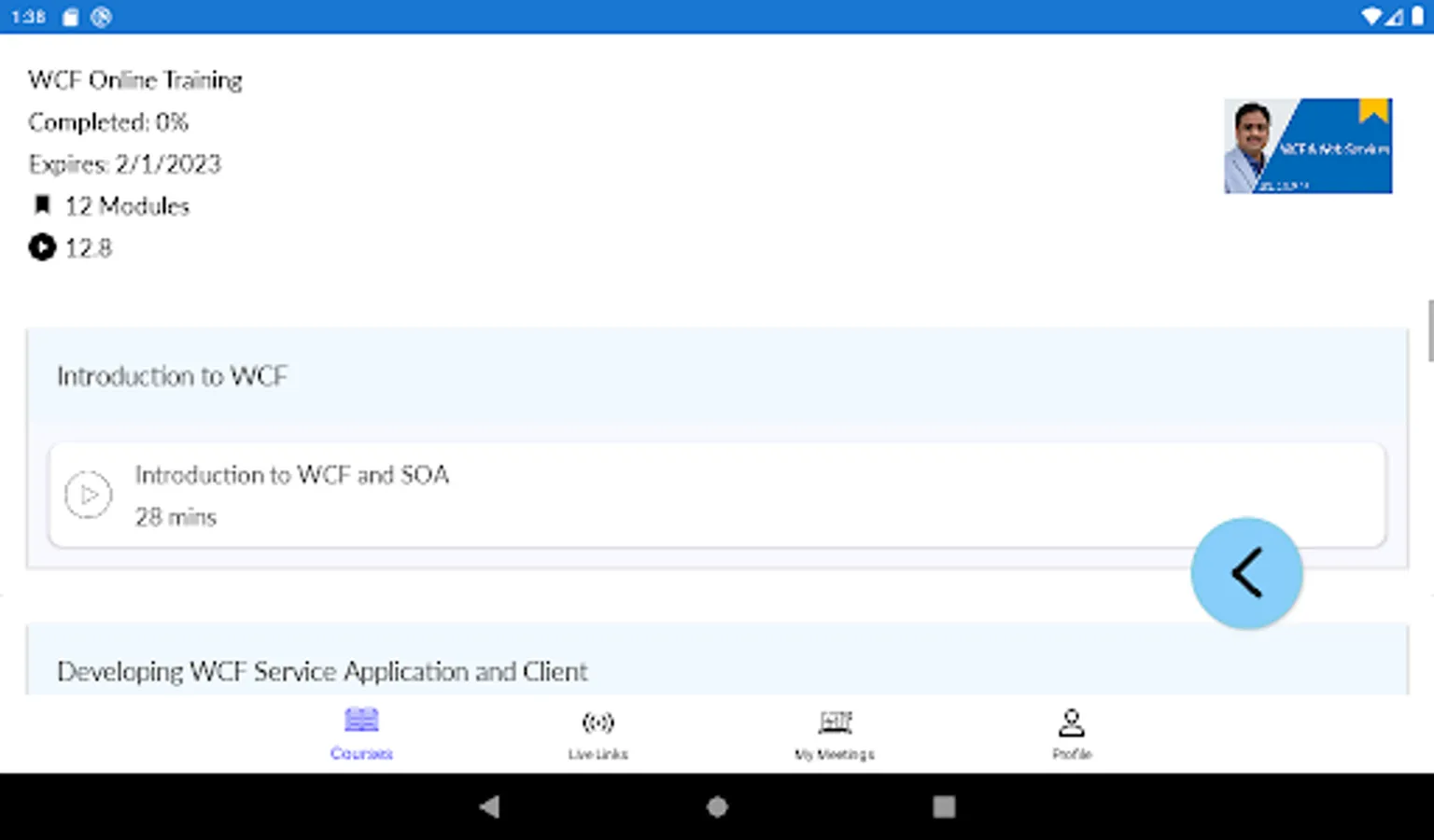Click the 12 Modules label

(x=127, y=206)
